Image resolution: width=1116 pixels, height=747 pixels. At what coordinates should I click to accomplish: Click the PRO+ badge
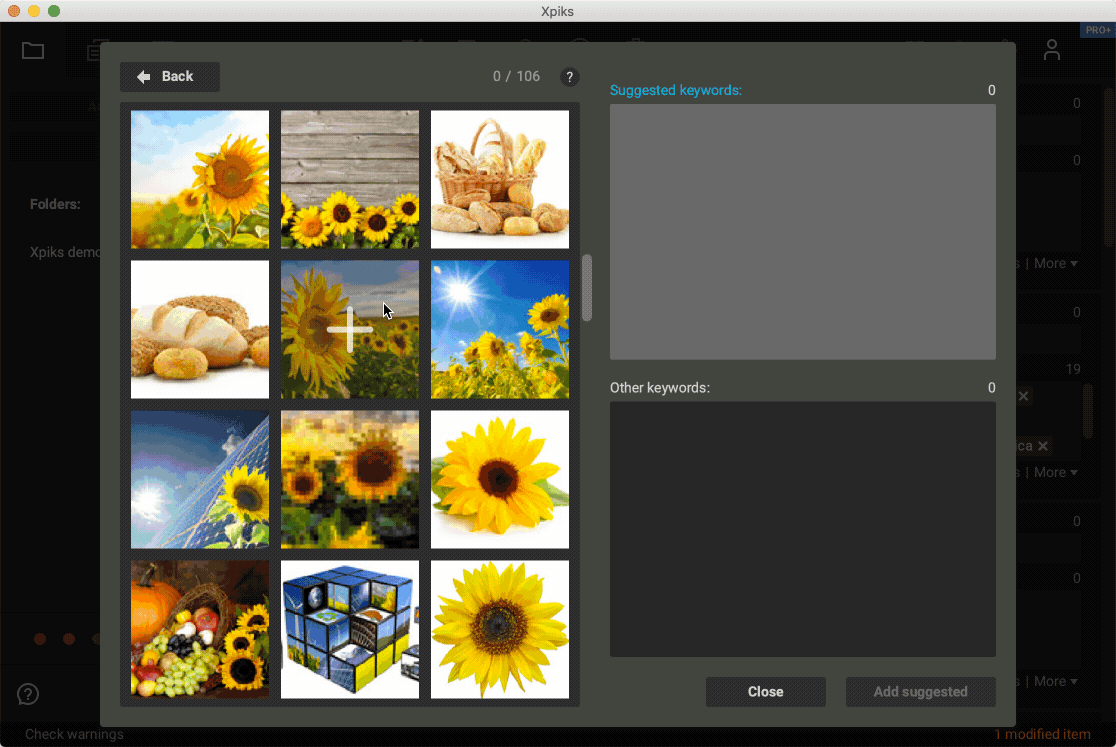click(1096, 30)
